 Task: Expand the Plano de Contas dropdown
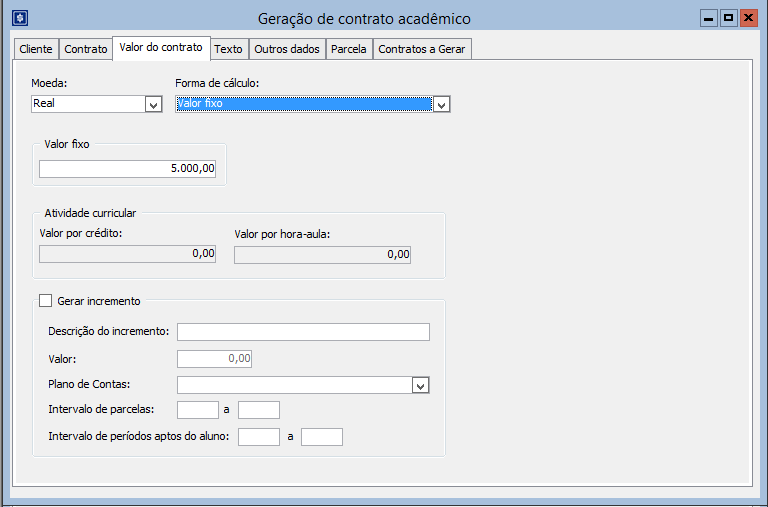(x=420, y=385)
